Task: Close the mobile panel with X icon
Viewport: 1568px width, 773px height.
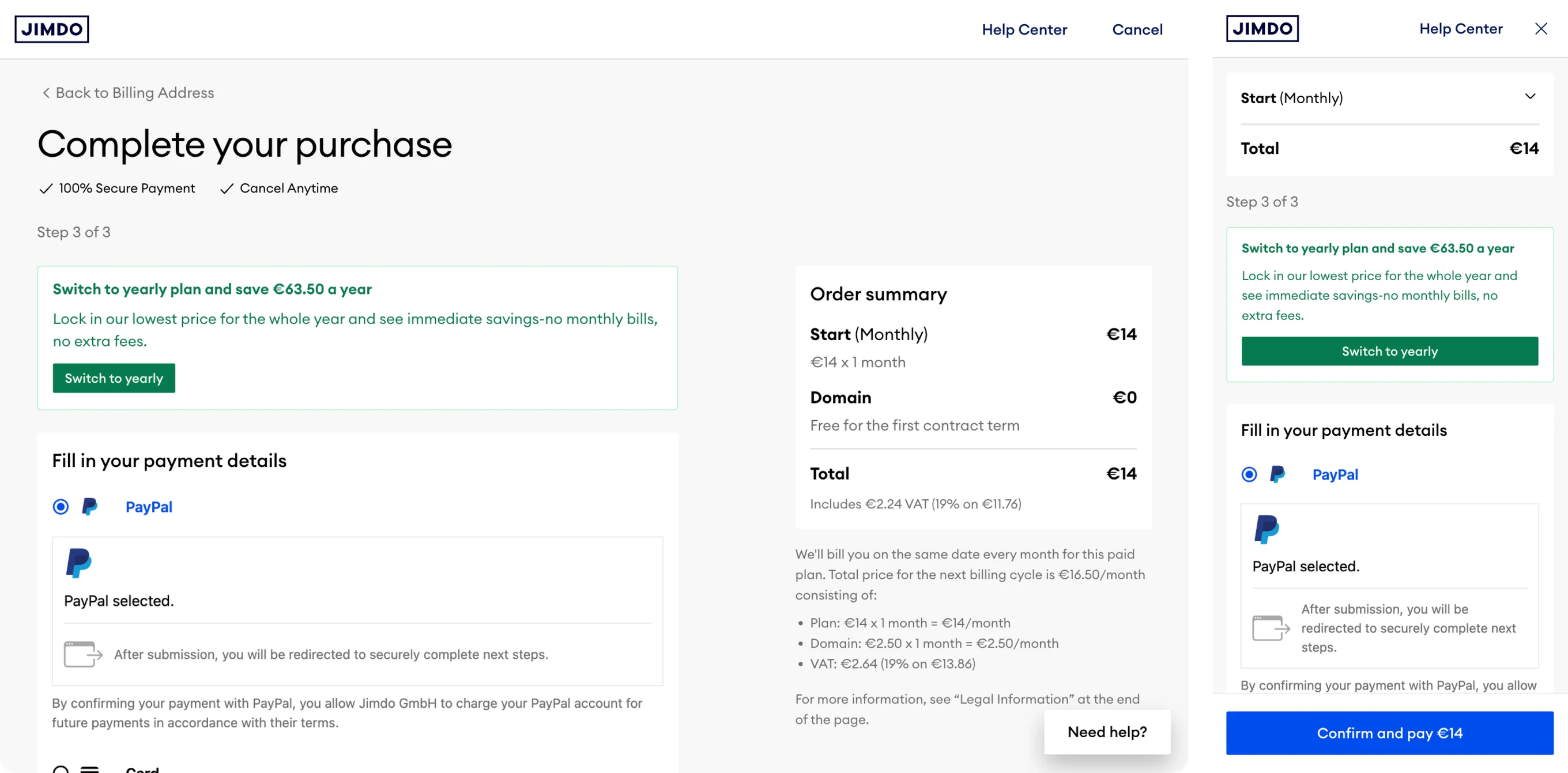Action: pos(1540,29)
